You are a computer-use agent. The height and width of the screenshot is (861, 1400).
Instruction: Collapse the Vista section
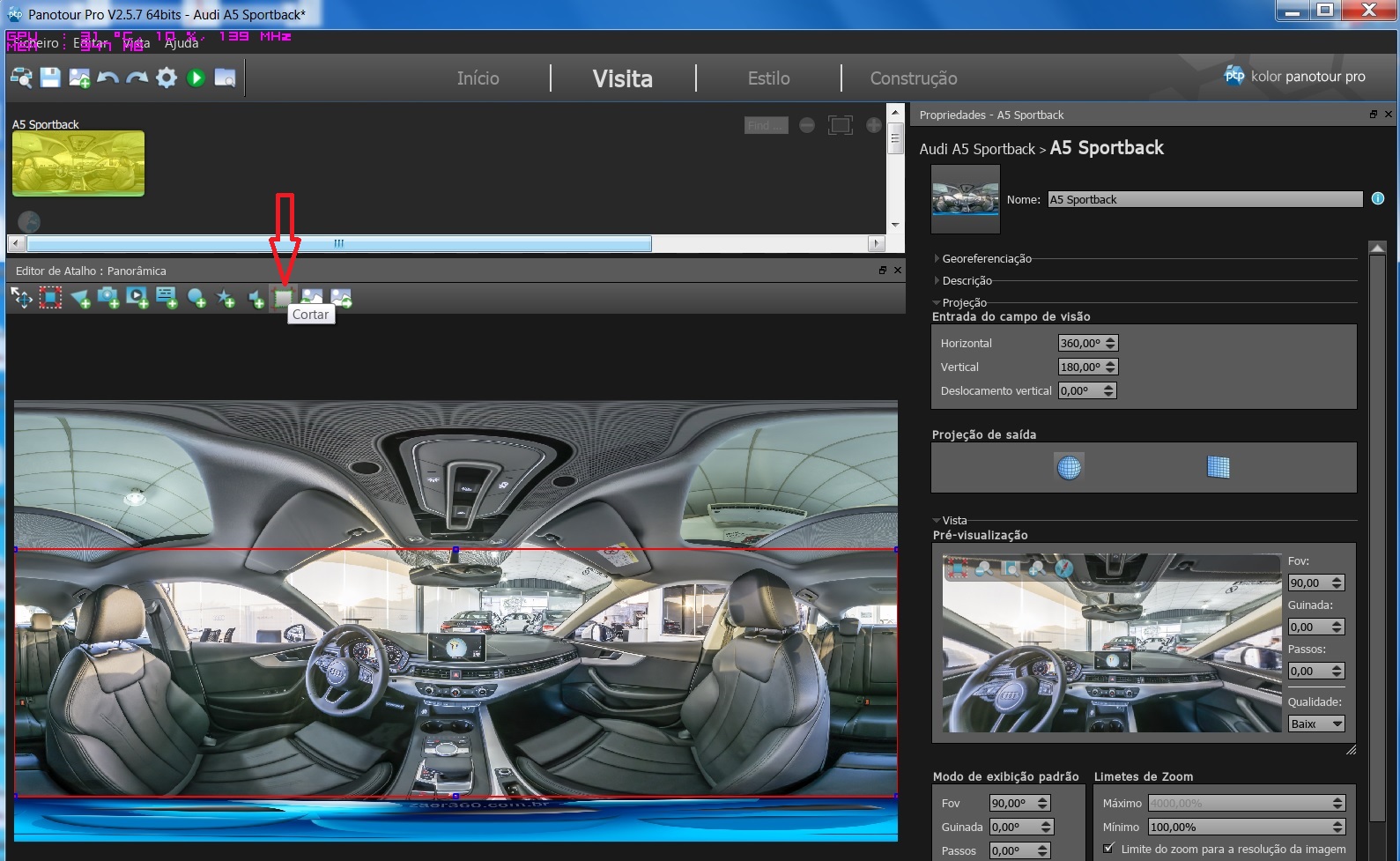click(937, 520)
